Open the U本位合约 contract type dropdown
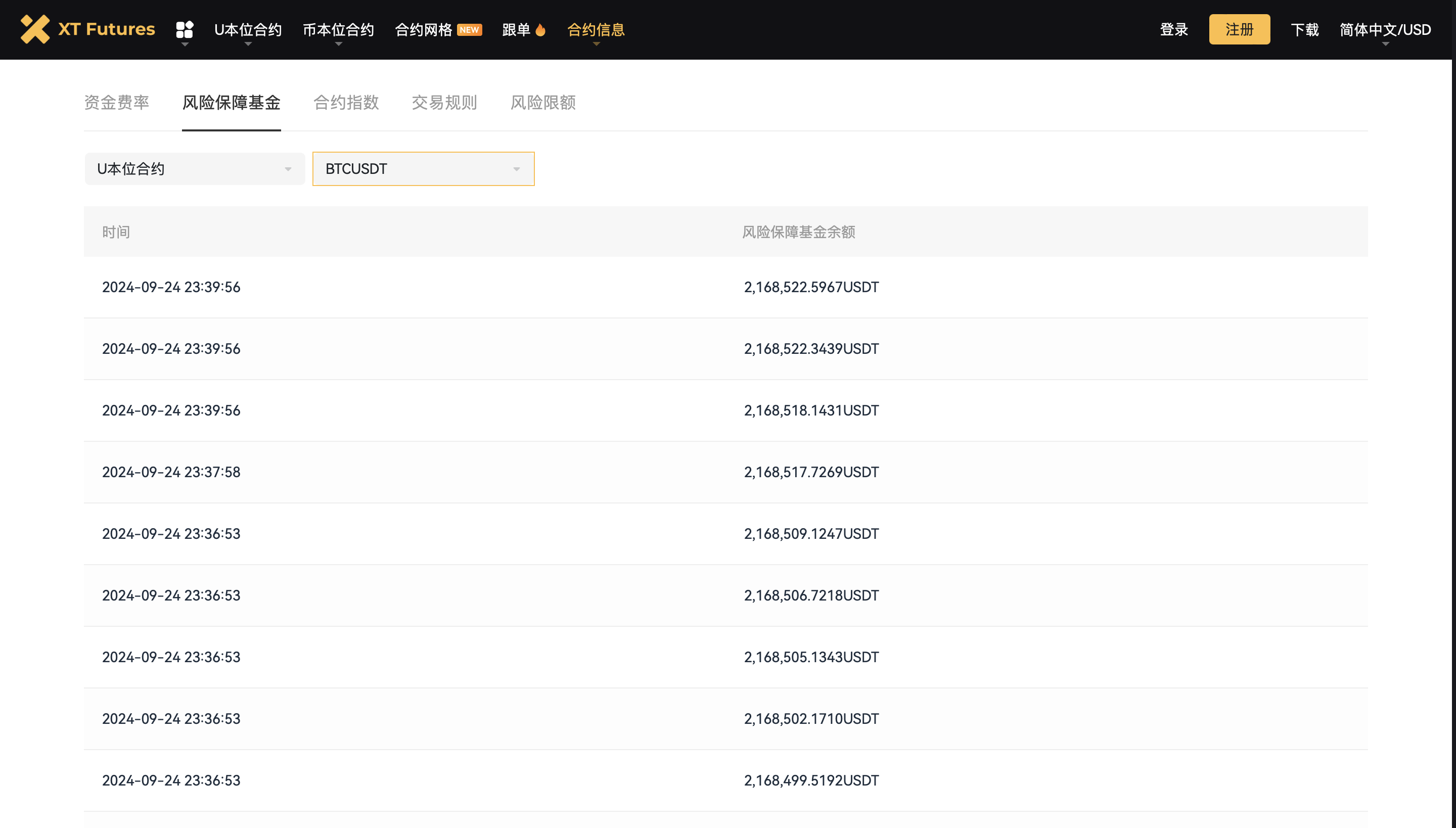Image resolution: width=1456 pixels, height=828 pixels. pos(195,169)
